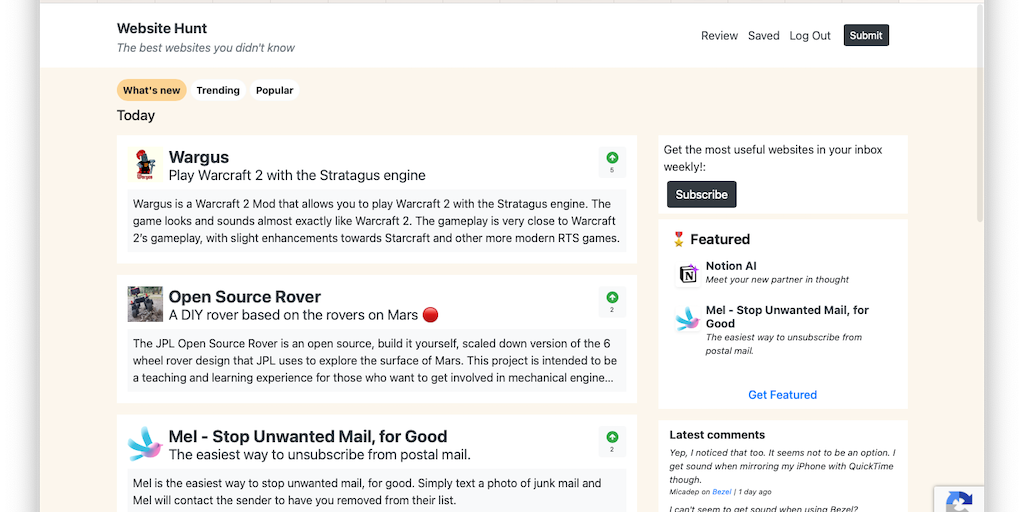Upvote the Mel unwanted mail listing

click(612, 440)
